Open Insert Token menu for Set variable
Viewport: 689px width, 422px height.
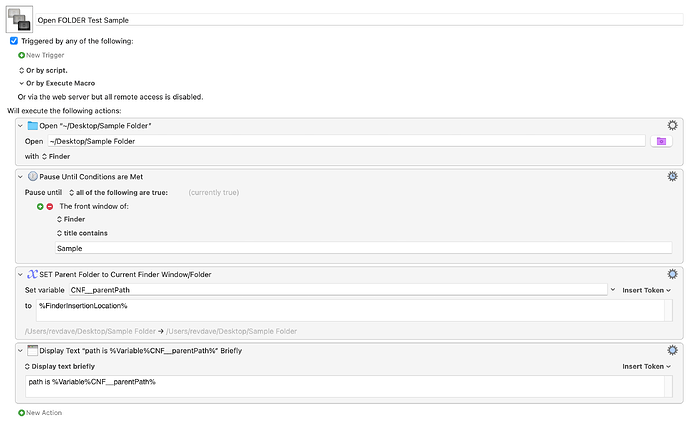(x=646, y=290)
